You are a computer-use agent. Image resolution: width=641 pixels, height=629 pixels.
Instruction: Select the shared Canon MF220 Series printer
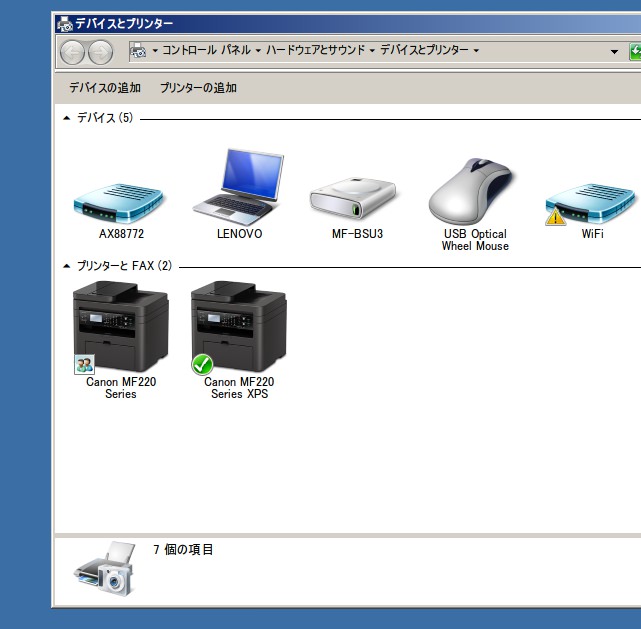121,327
